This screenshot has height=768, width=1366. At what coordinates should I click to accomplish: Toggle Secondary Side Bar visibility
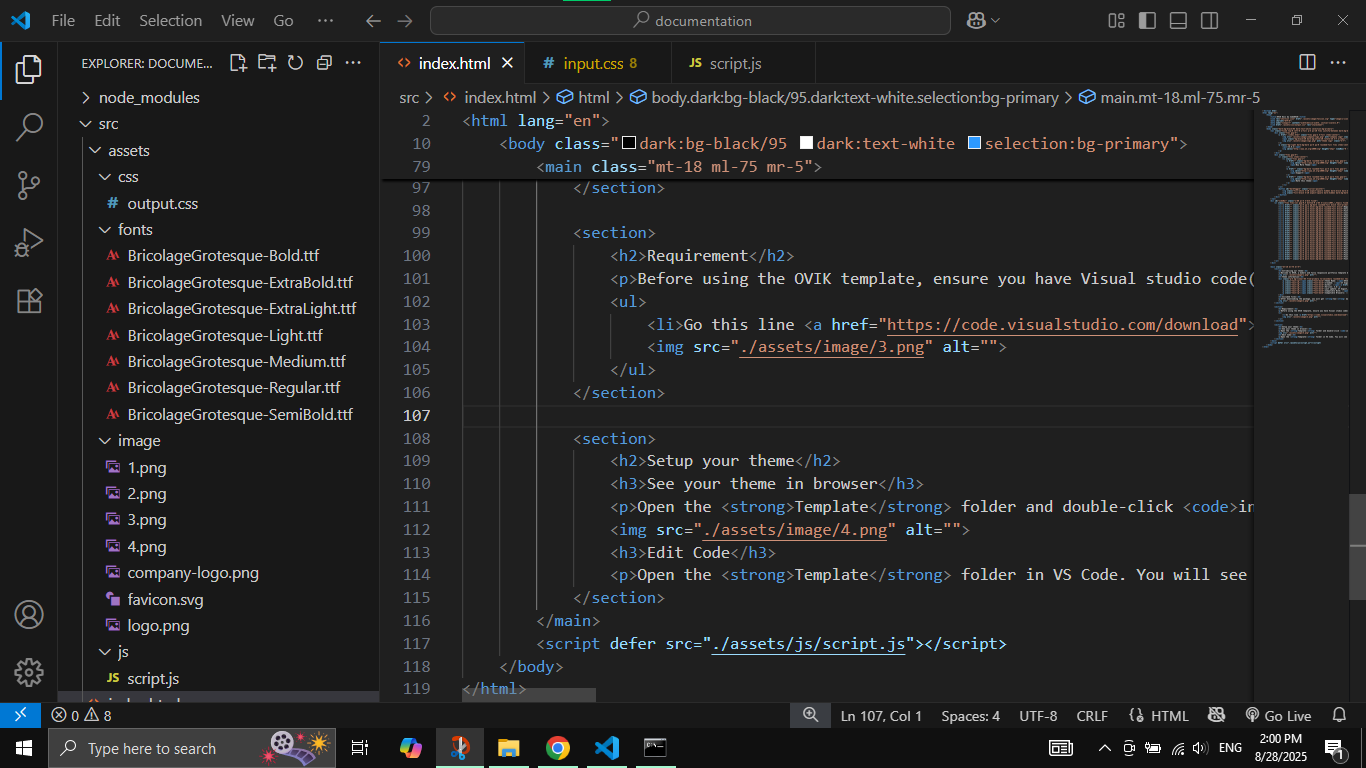(1209, 21)
